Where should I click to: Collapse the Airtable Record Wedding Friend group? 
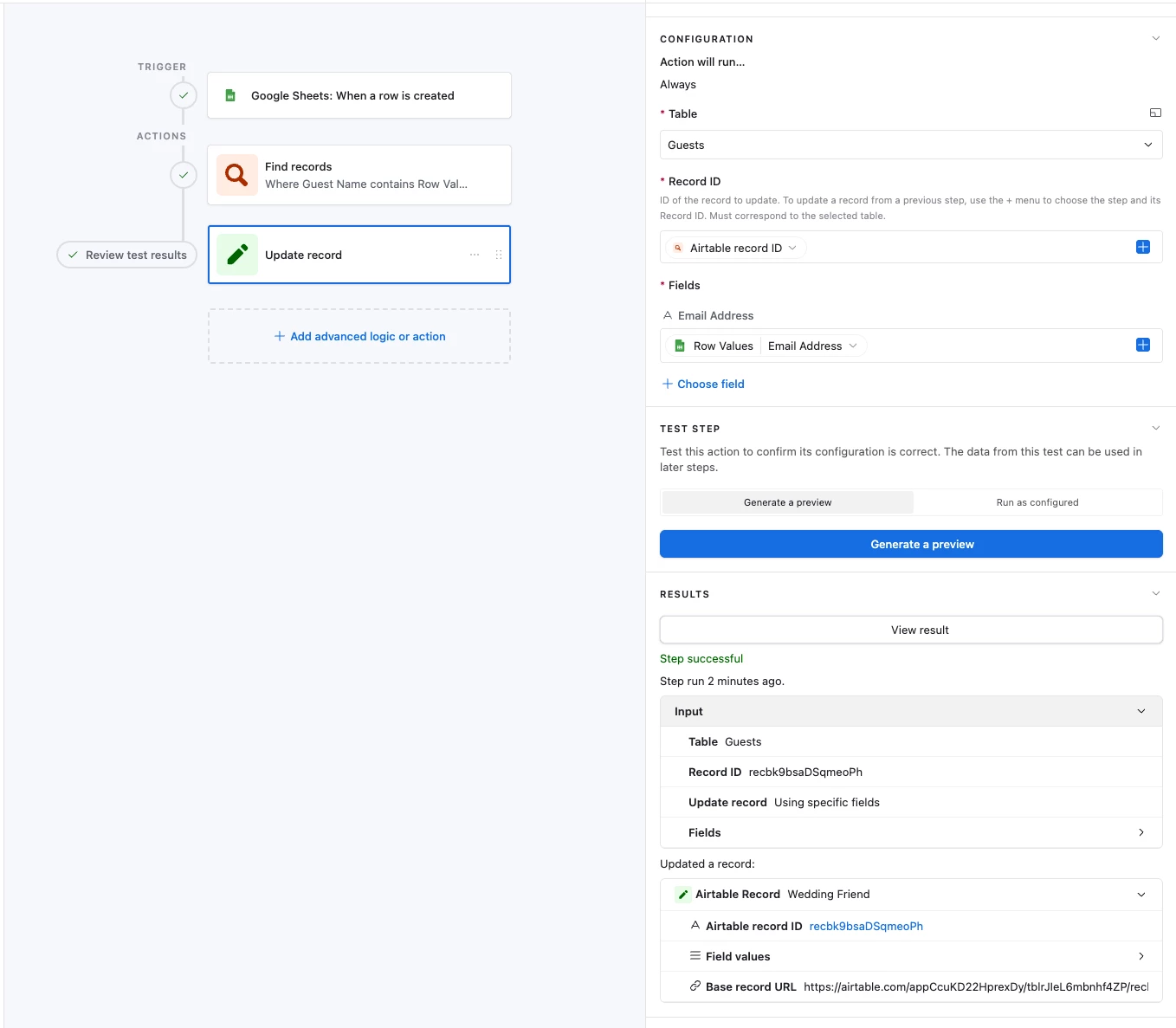click(x=1141, y=895)
